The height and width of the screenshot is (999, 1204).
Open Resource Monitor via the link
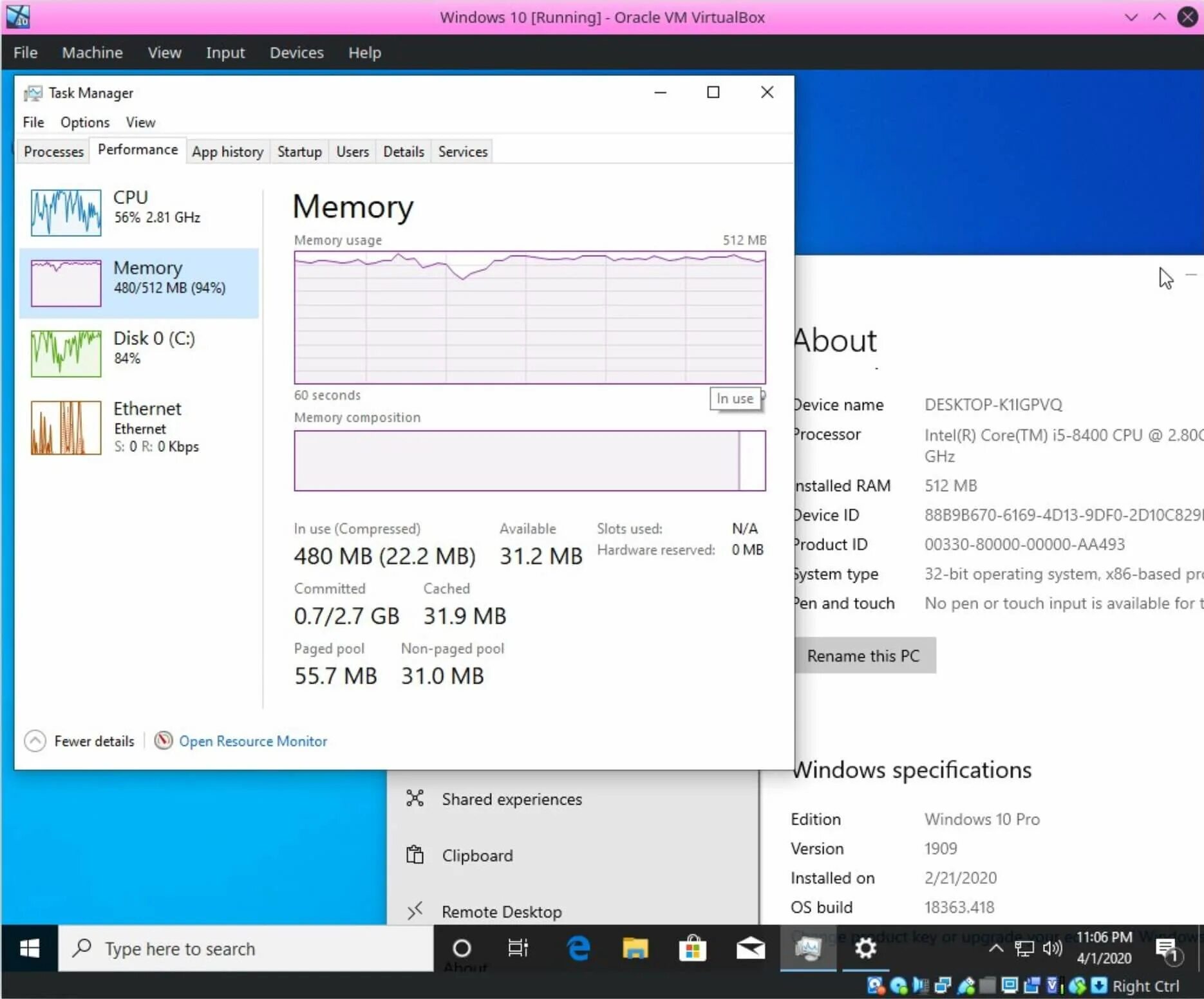point(253,741)
